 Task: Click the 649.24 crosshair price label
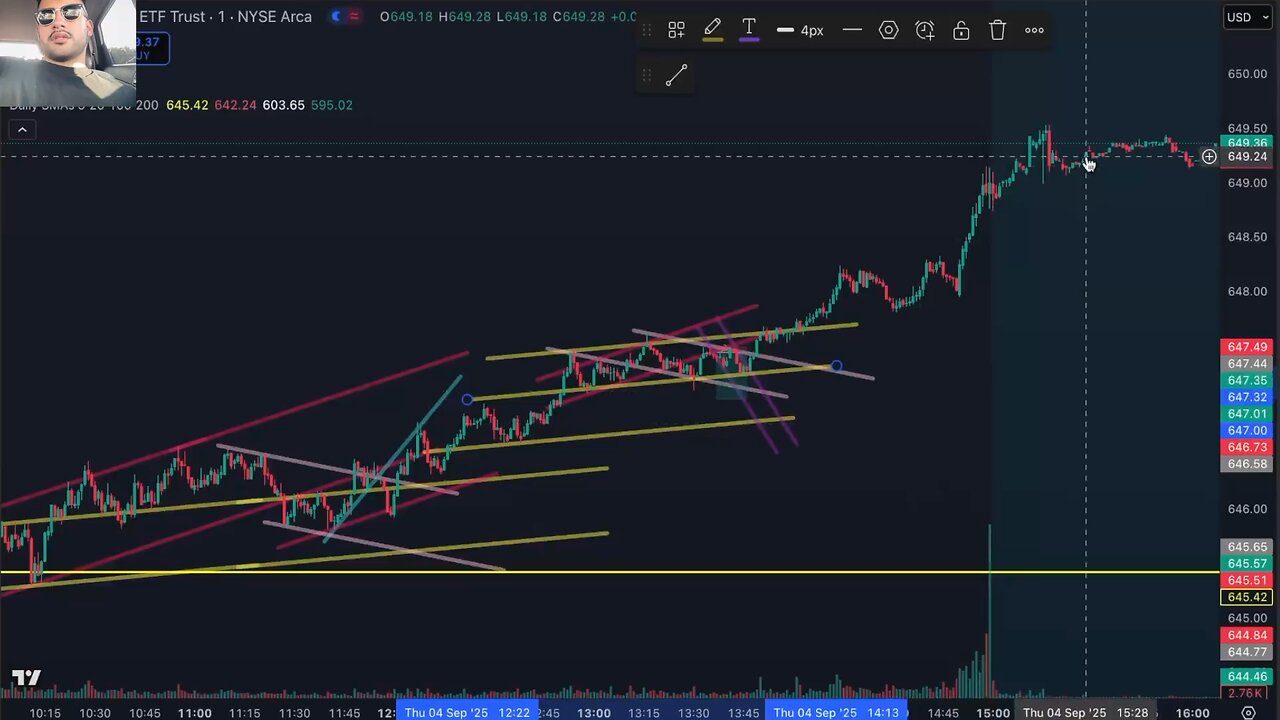[x=1247, y=157]
